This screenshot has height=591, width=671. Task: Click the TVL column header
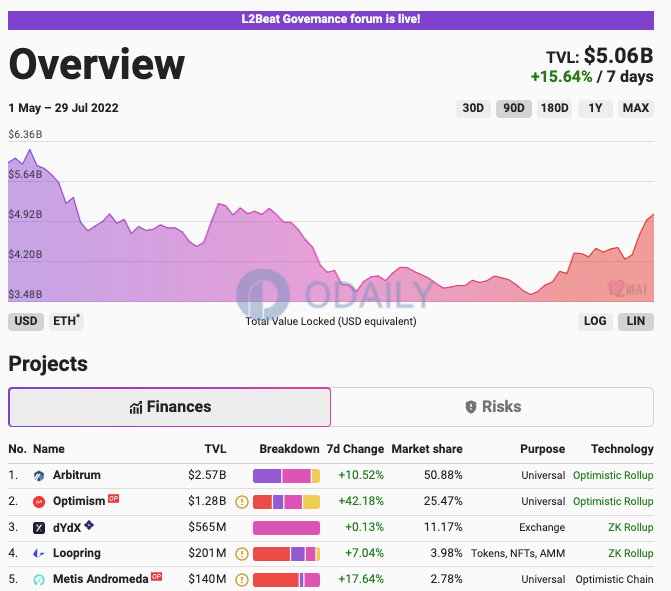(215, 449)
